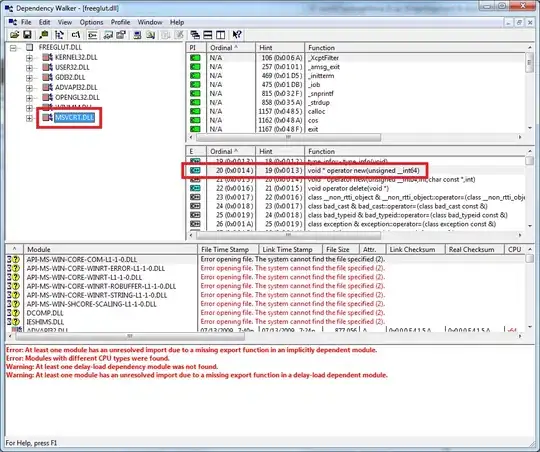Click warning icon beside DCOMP.DLL module

point(13,313)
